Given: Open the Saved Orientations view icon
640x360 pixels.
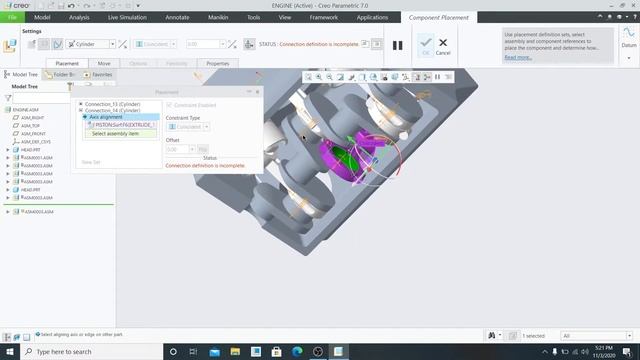Looking at the screenshot, I should (373, 77).
